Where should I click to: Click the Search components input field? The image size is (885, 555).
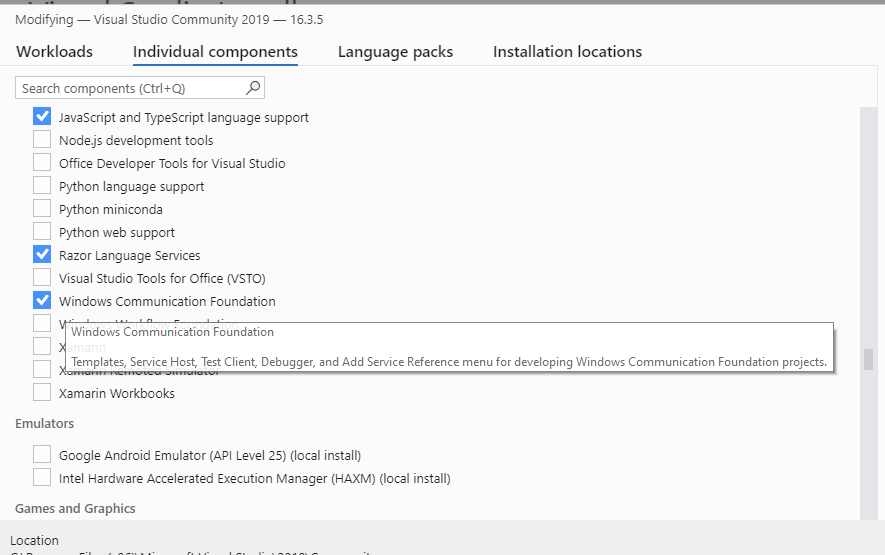pyautogui.click(x=130, y=89)
